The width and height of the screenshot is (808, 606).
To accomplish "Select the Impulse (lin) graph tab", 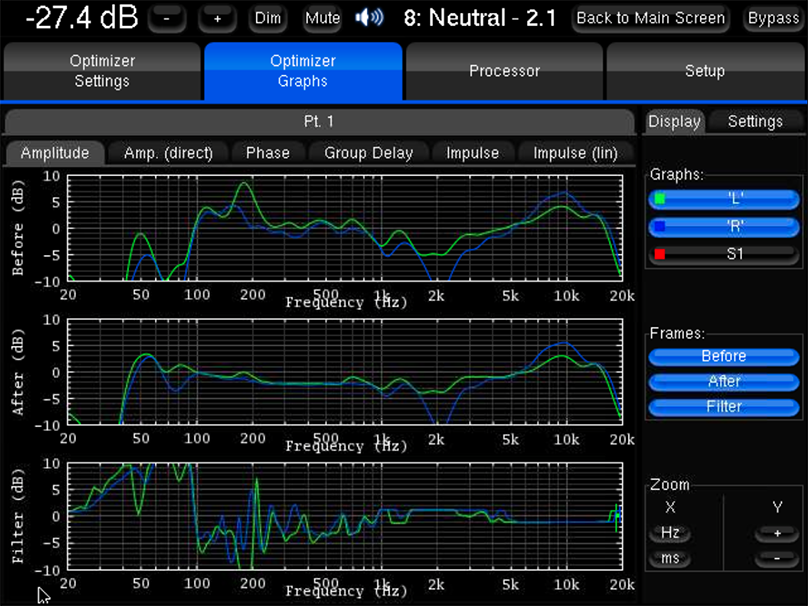I will [575, 153].
